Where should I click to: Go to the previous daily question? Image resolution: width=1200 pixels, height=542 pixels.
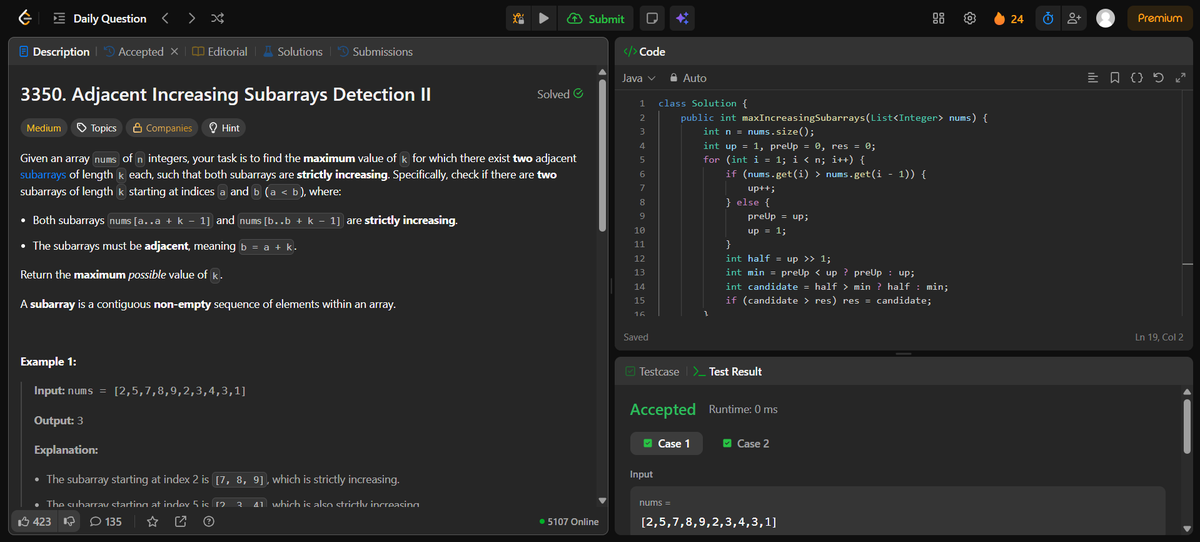pos(167,18)
